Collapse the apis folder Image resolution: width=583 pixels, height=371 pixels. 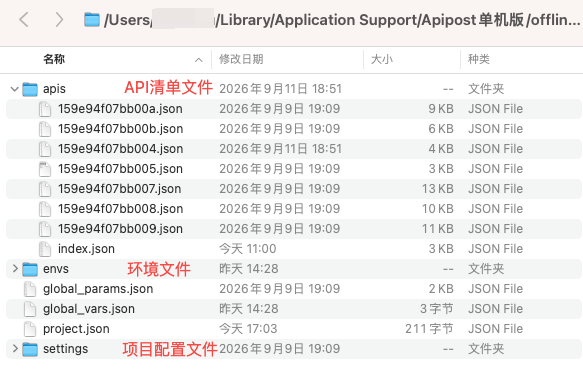pyautogui.click(x=15, y=89)
